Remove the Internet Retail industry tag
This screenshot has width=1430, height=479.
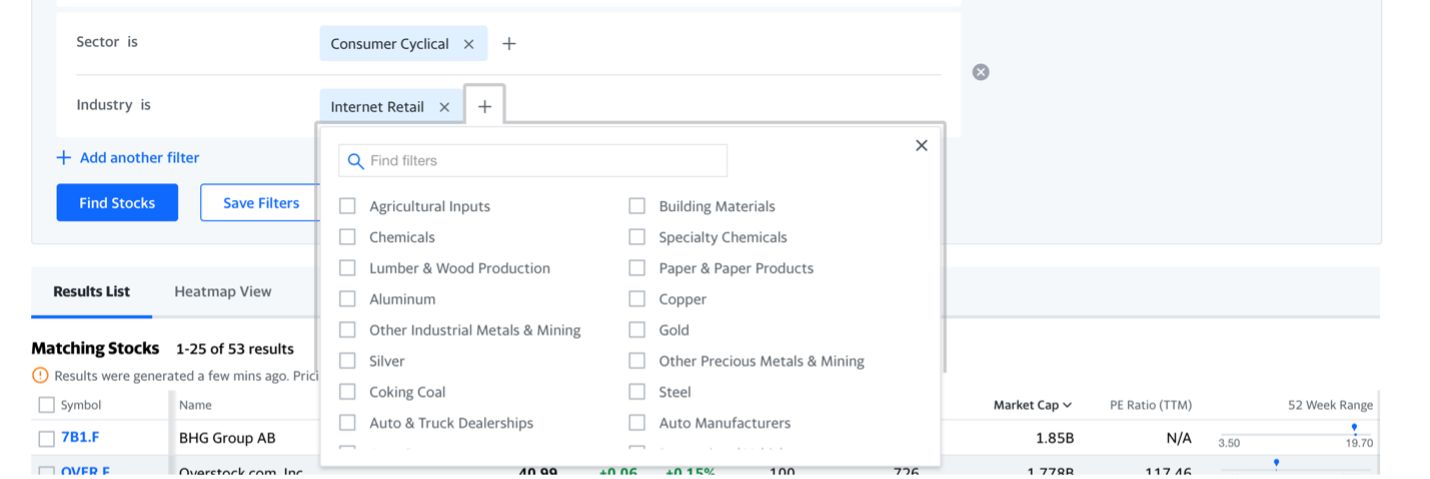pyautogui.click(x=445, y=107)
